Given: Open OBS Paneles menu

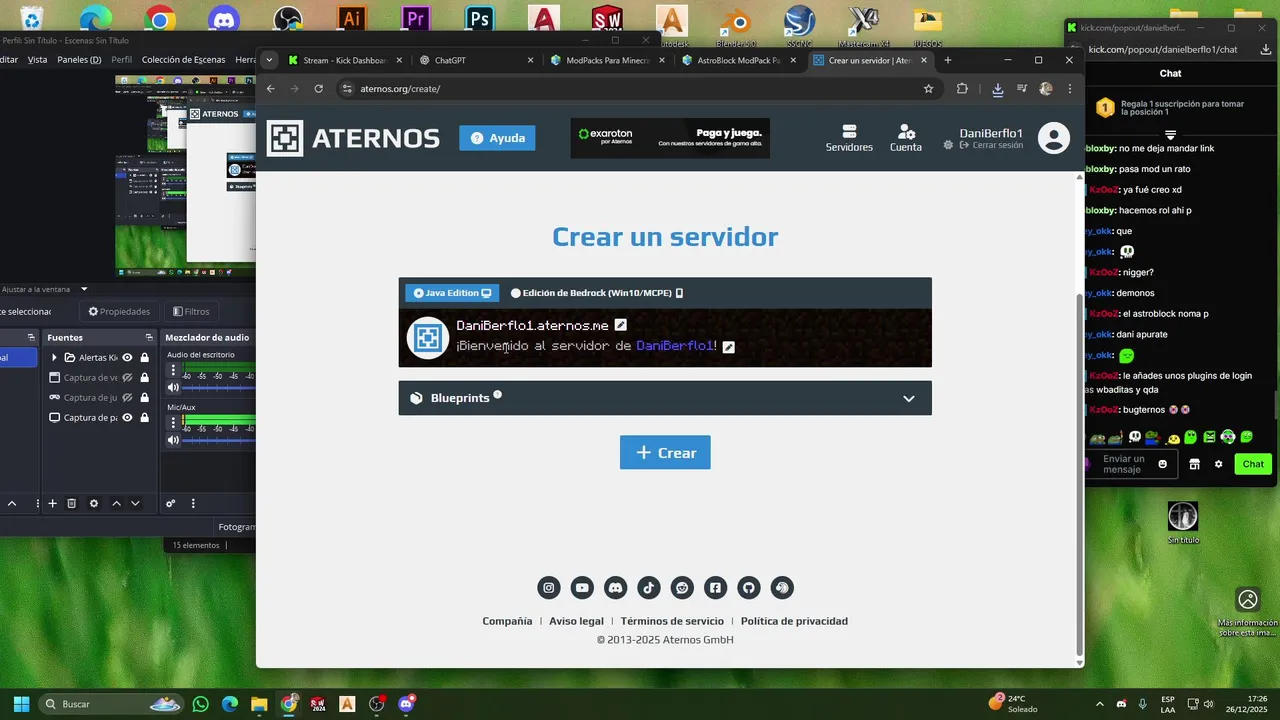Looking at the screenshot, I should click(79, 60).
